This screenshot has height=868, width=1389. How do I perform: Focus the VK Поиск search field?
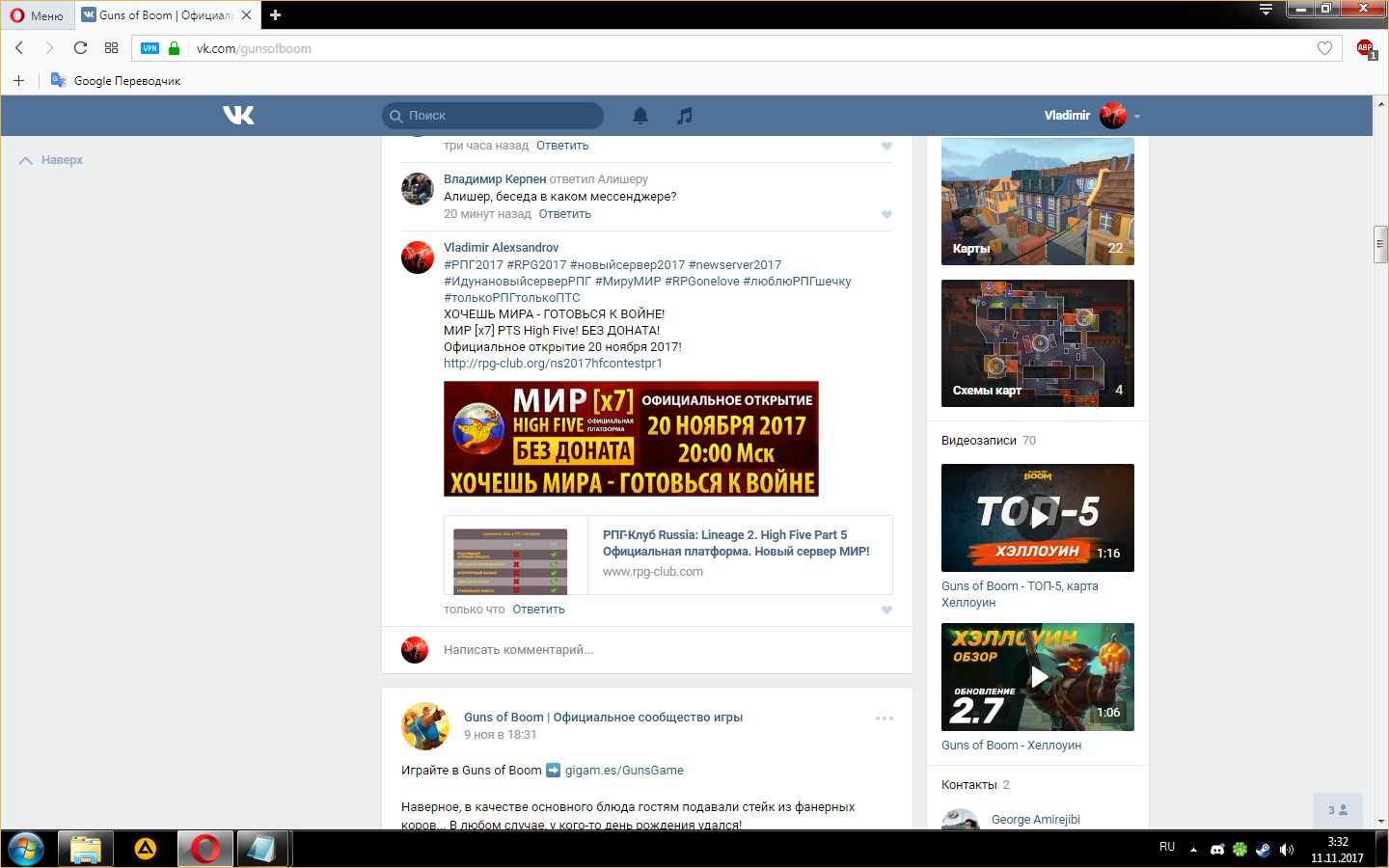(493, 116)
